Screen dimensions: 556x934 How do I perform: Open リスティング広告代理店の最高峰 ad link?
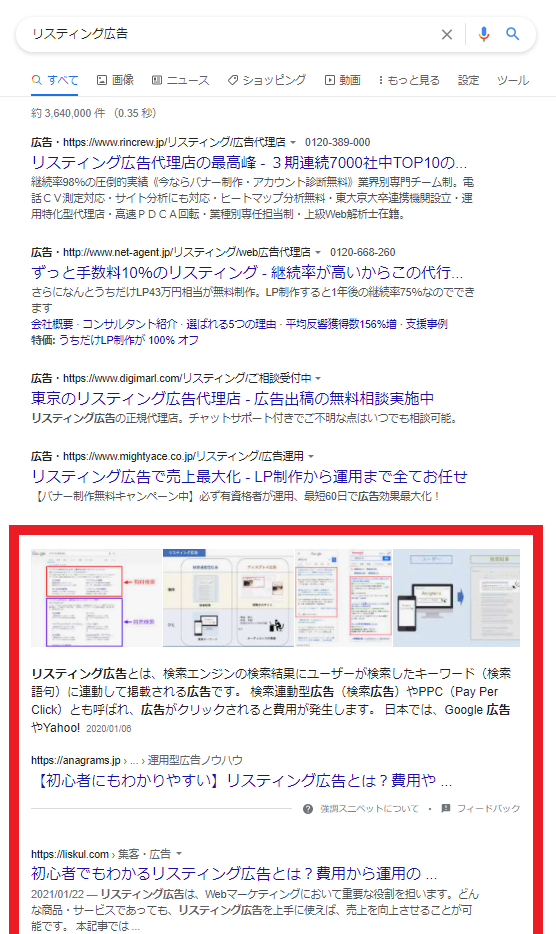[249, 162]
